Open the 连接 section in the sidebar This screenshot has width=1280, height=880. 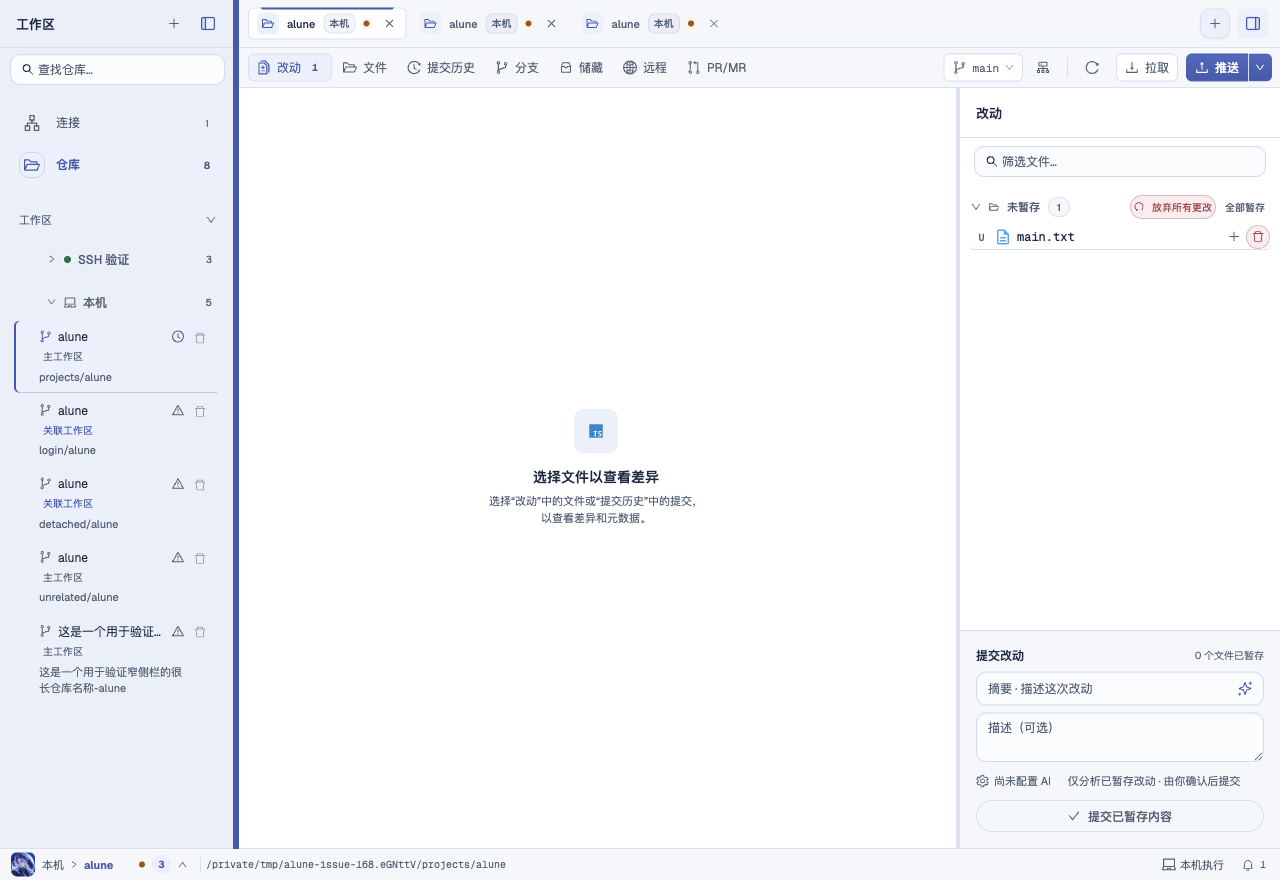click(117, 123)
